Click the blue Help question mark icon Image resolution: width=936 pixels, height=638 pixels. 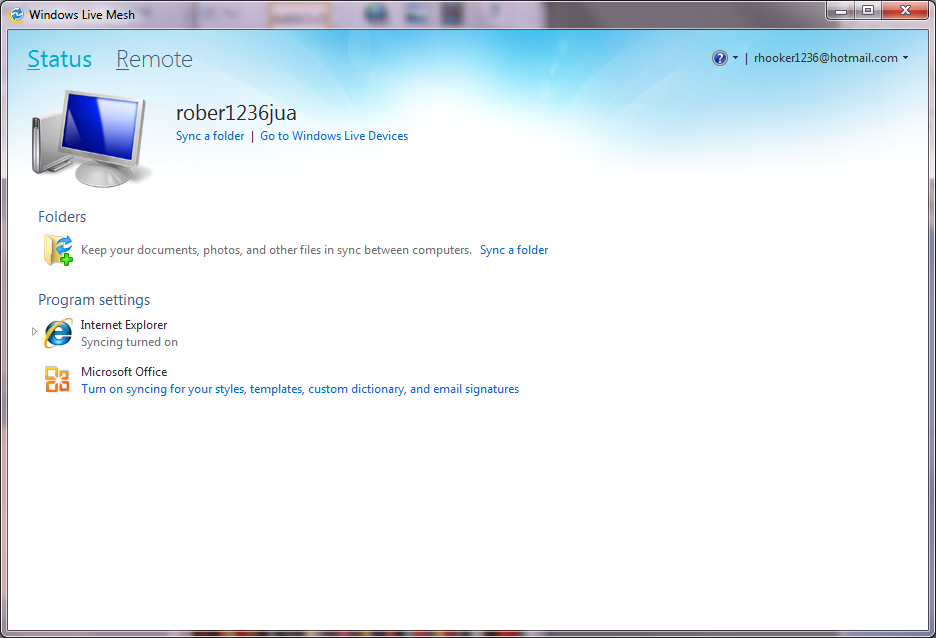(720, 58)
